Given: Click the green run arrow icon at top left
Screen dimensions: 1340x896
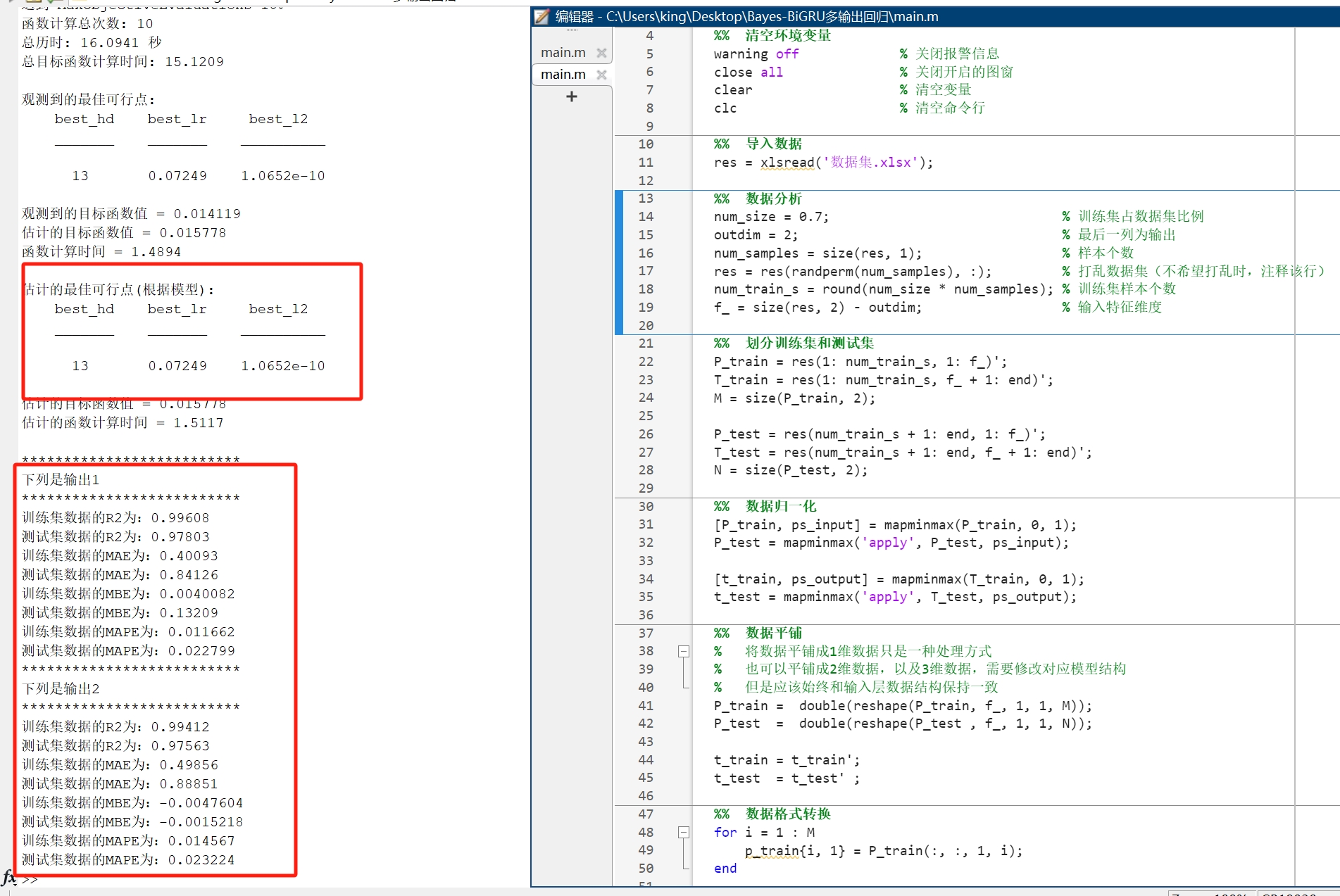Looking at the screenshot, I should [51, 3].
